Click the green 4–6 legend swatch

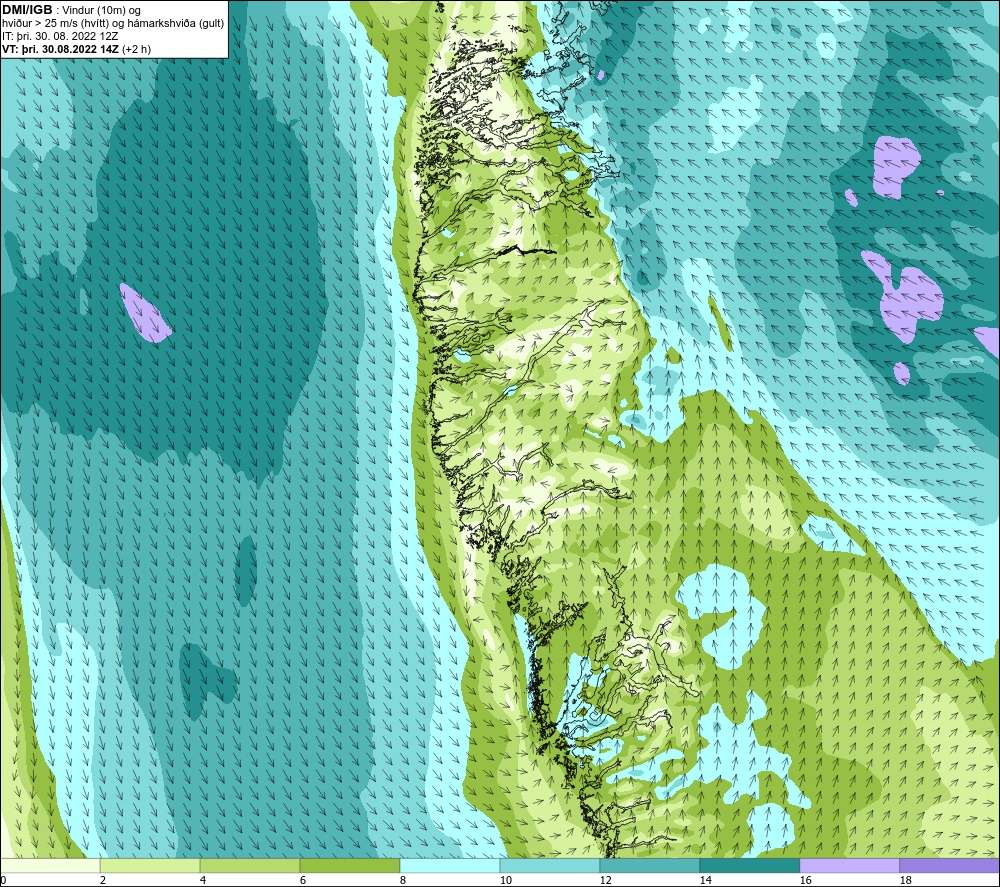tap(250, 865)
